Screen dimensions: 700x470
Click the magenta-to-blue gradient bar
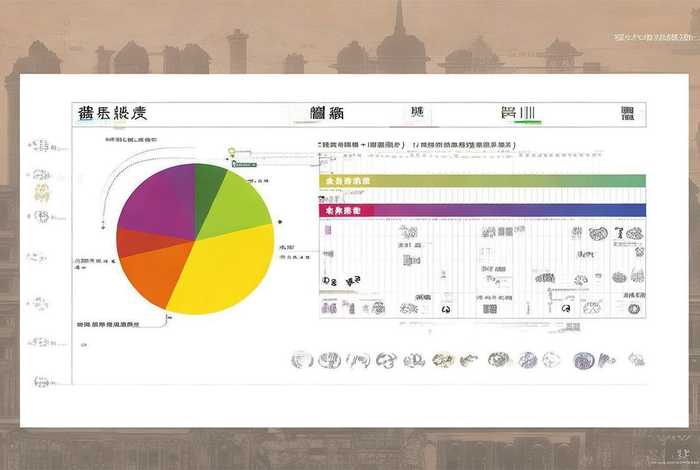[483, 210]
